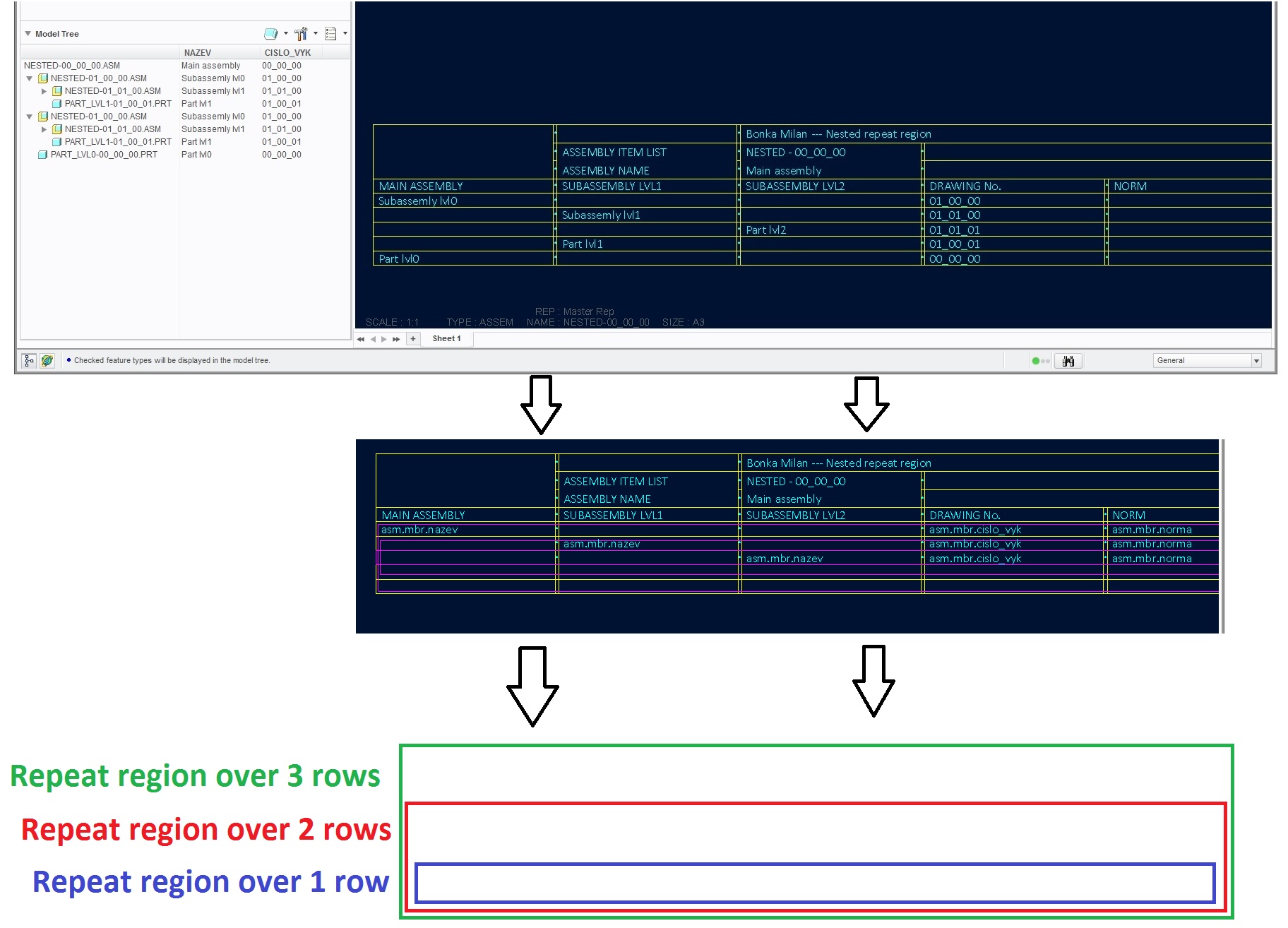Click 'asm.mbr.nazev' under SUBASSEMBLY LVL2 in lower table

click(x=785, y=559)
